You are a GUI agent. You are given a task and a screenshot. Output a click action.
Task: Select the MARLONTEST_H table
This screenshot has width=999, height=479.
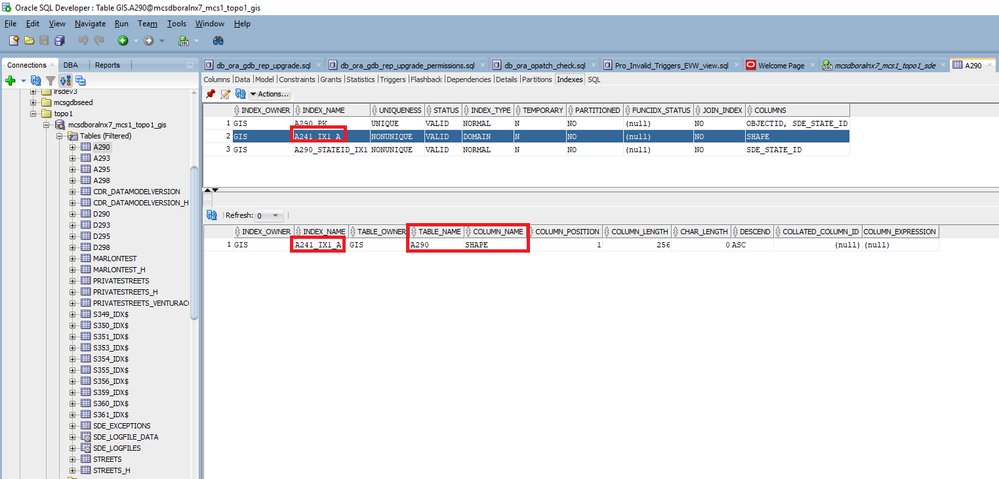tap(119, 269)
